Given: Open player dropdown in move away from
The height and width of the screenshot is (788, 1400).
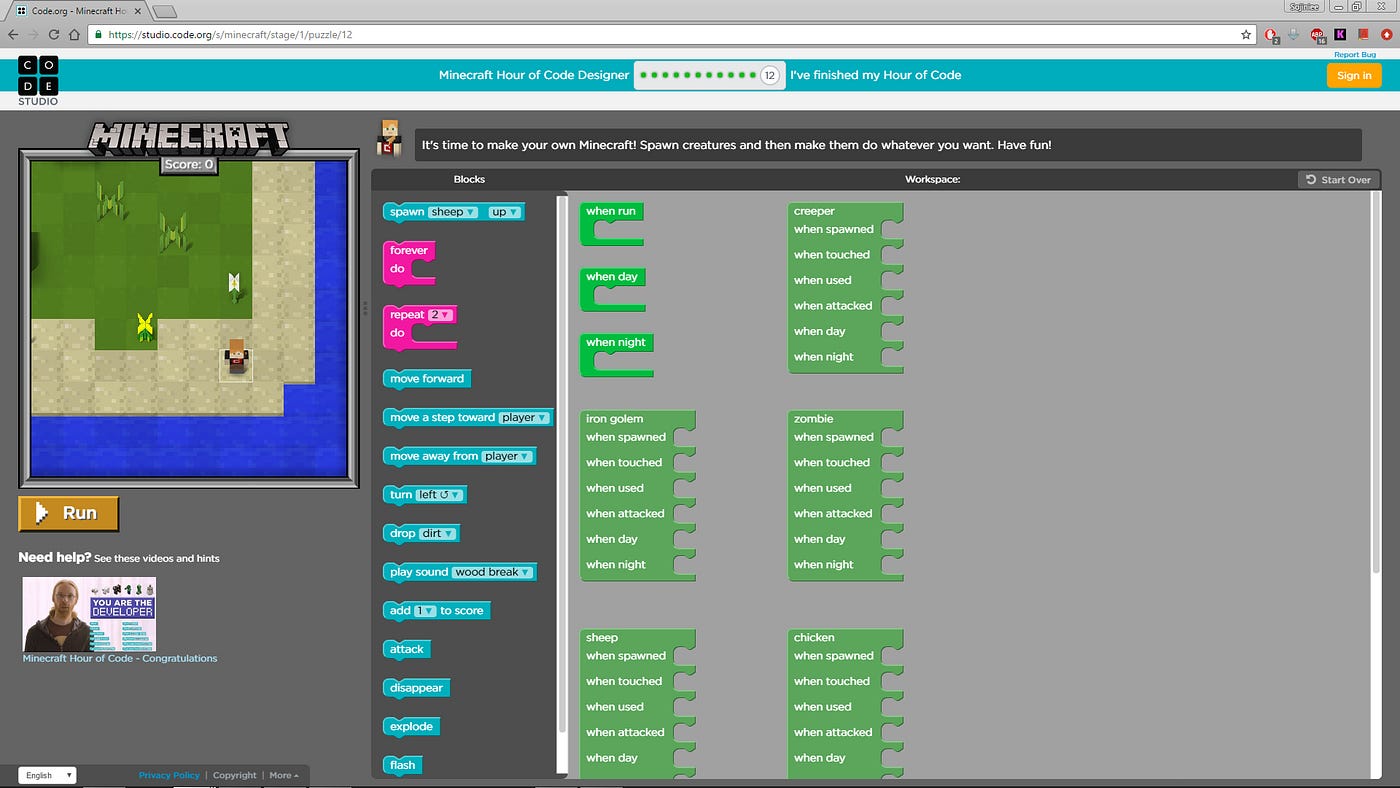Looking at the screenshot, I should [x=508, y=456].
